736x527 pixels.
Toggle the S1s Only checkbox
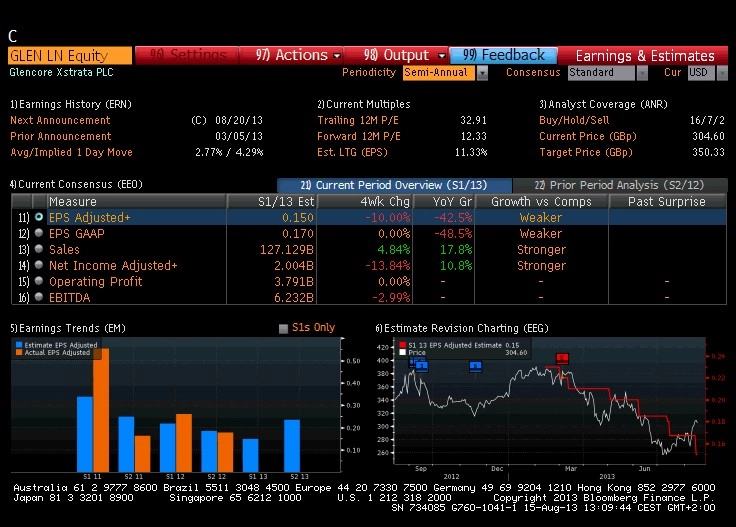click(283, 328)
